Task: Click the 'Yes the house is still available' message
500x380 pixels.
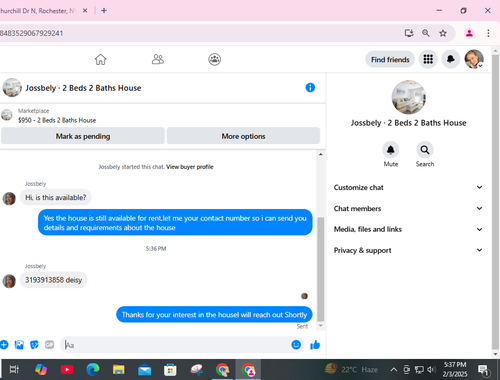Action: pos(175,222)
